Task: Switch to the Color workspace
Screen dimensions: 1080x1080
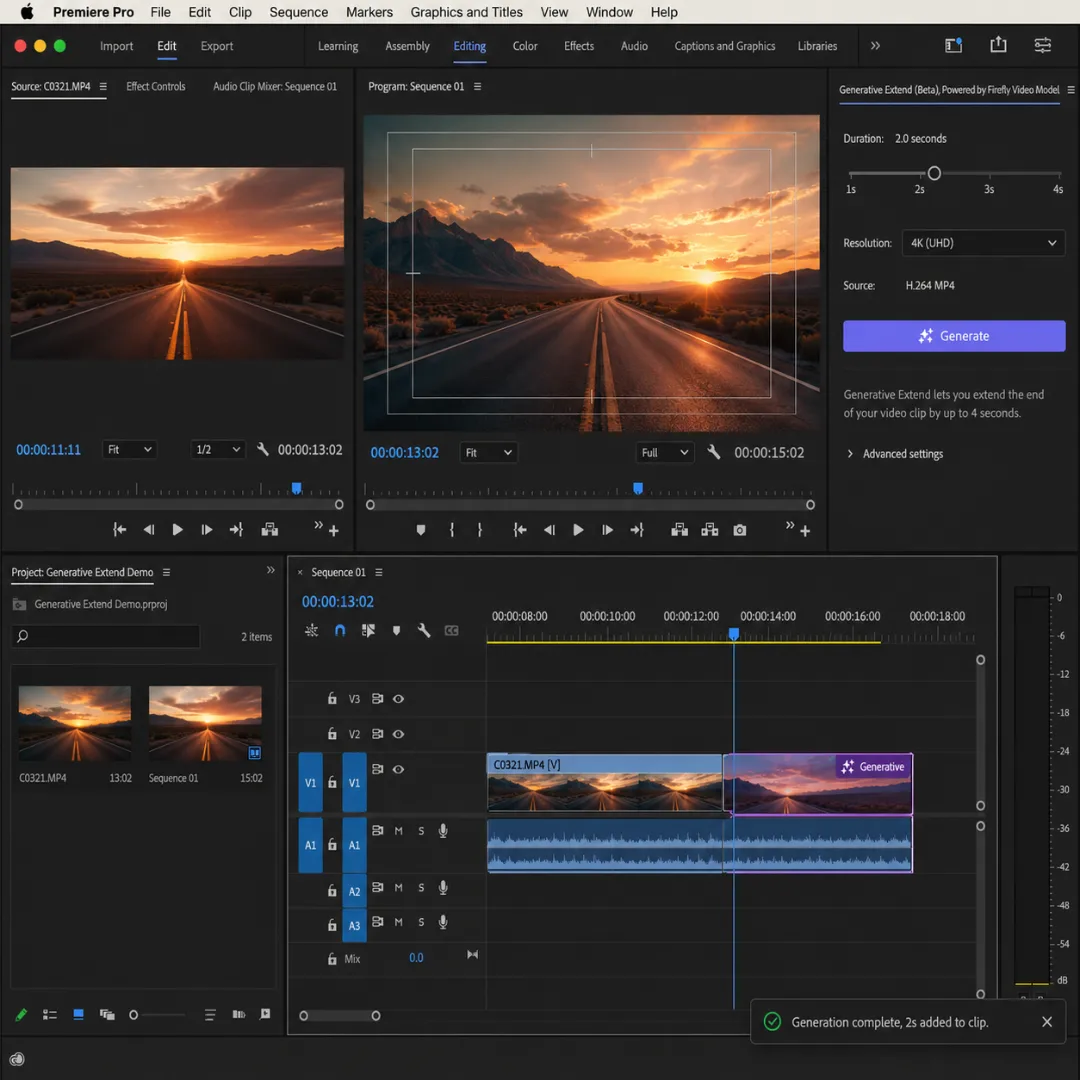Action: (x=525, y=46)
